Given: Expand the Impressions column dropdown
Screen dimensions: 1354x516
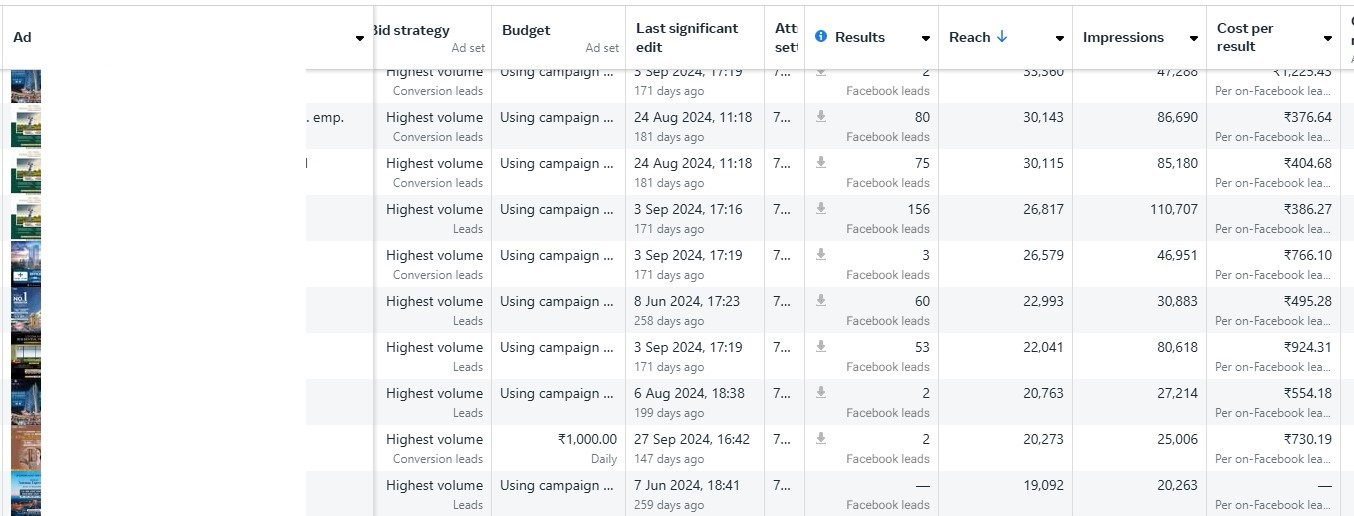Looking at the screenshot, I should (x=1193, y=38).
